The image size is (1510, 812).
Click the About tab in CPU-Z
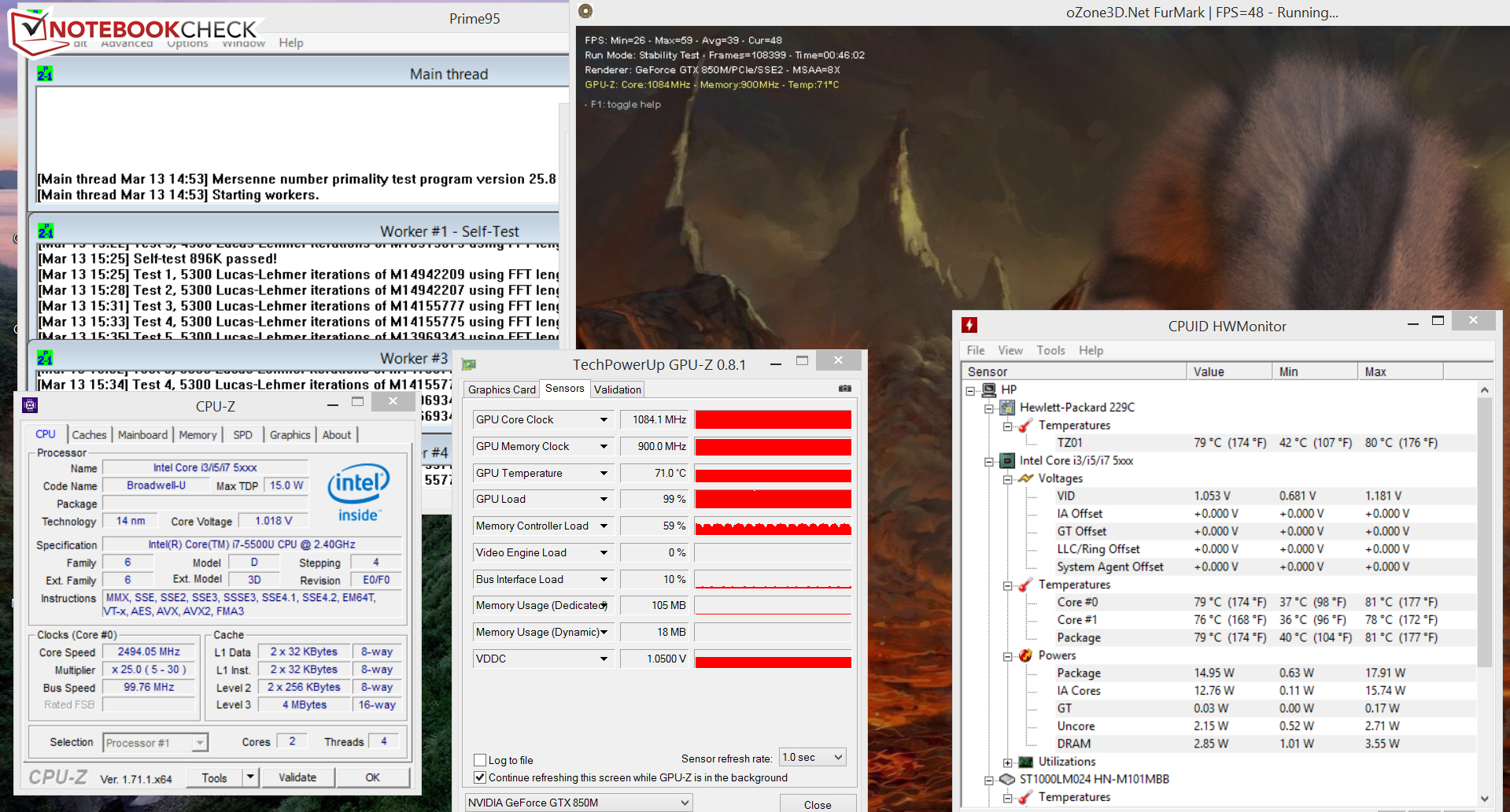pos(337,434)
